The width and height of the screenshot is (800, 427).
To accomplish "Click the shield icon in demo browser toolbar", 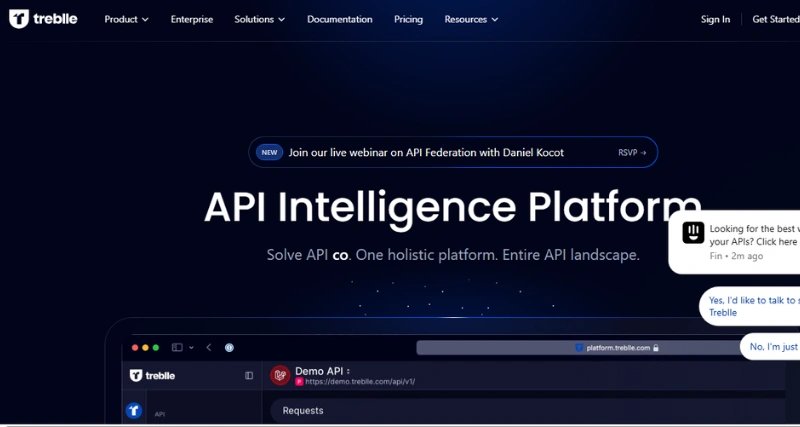I will [x=230, y=347].
